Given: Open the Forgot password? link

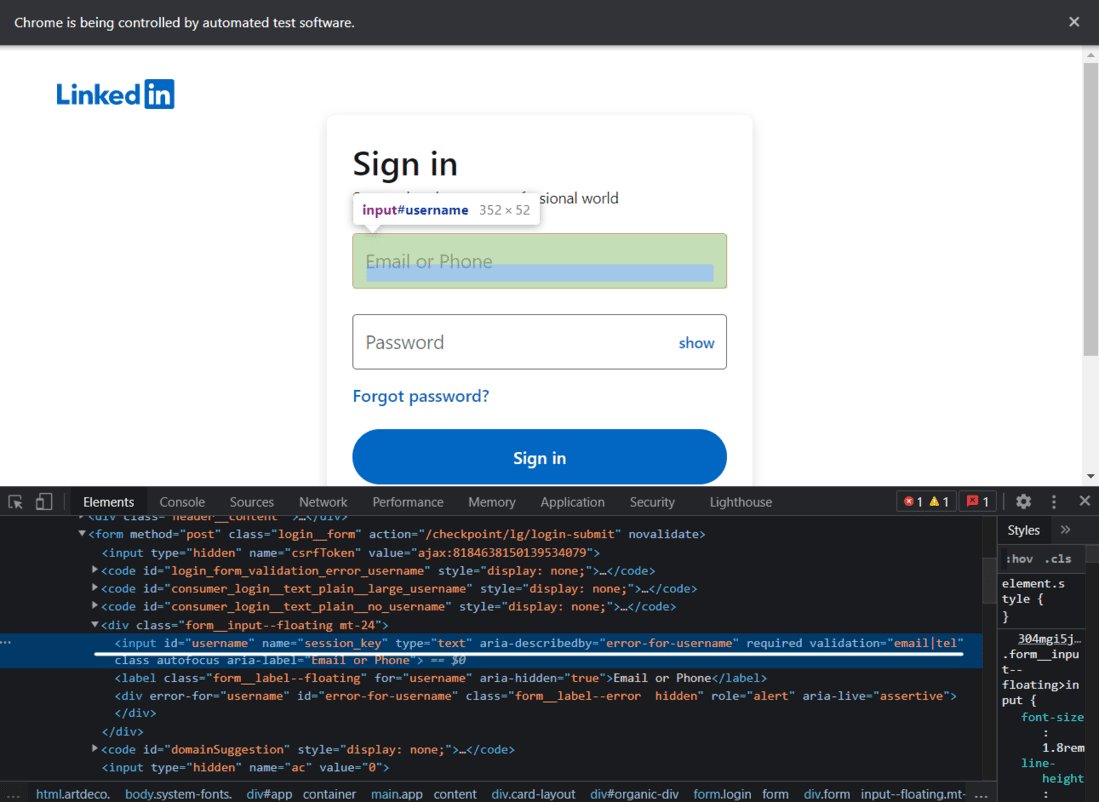Looking at the screenshot, I should click(421, 396).
